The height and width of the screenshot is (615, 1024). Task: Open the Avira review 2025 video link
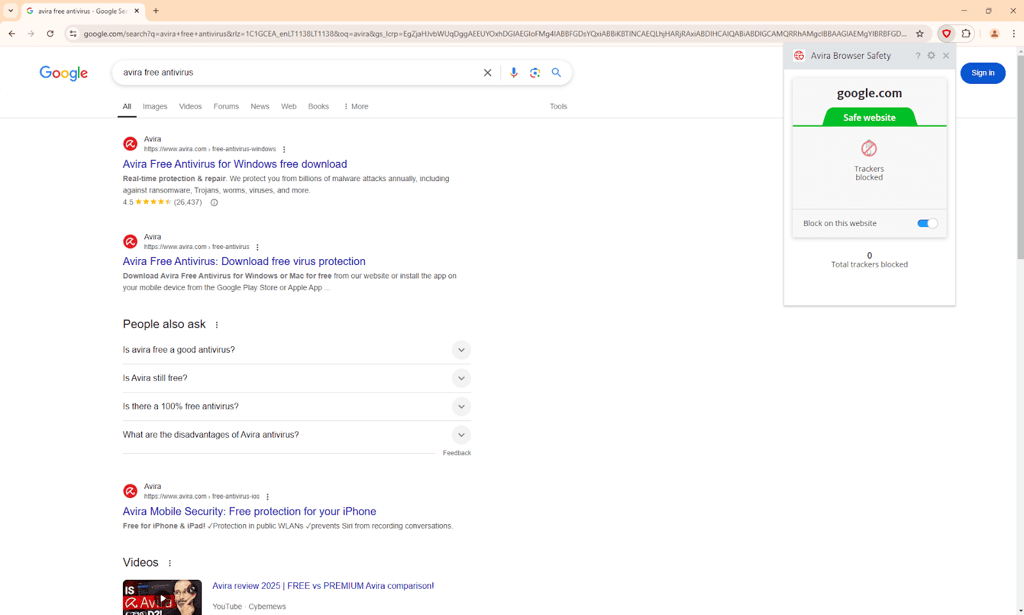323,586
